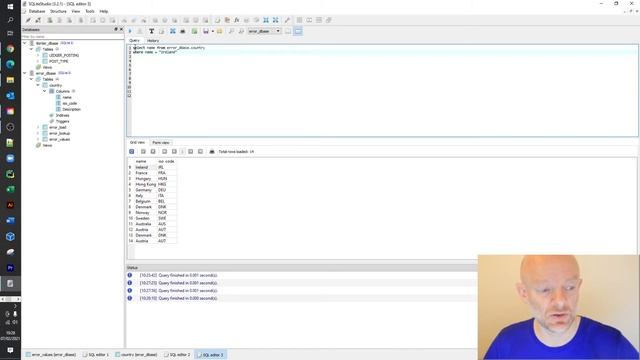Screen dimensions: 640x360
Task: Click the File Explorer icon in taskbar
Action: [x=10, y=80]
